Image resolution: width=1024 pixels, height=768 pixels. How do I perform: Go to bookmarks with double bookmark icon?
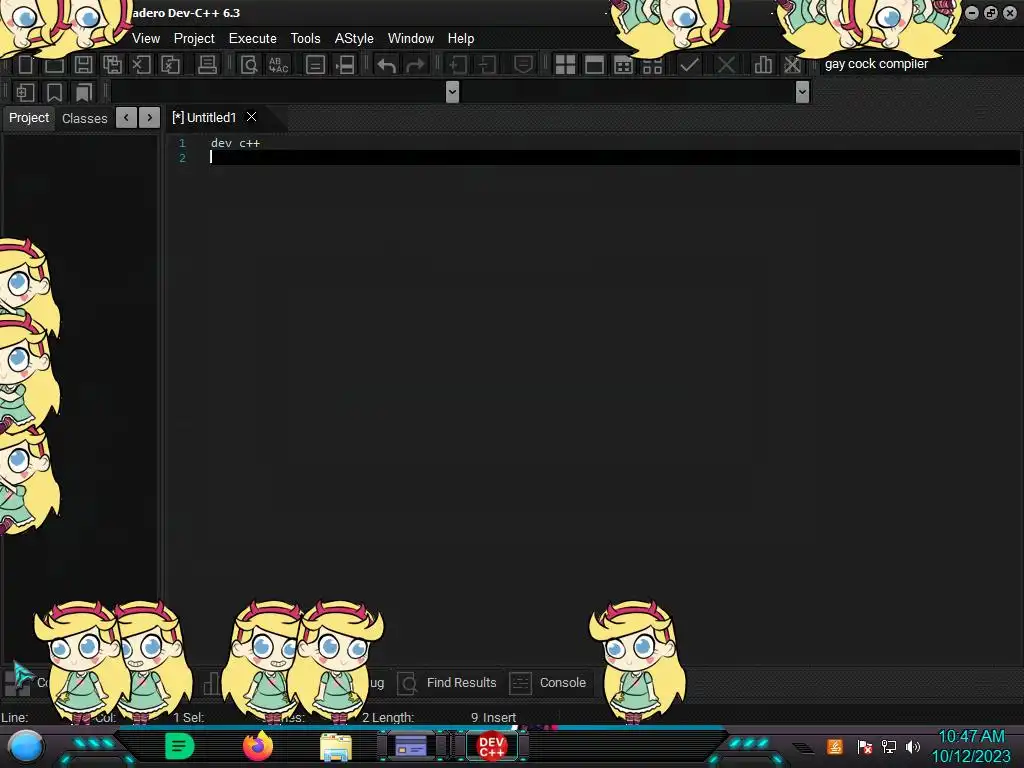(84, 92)
